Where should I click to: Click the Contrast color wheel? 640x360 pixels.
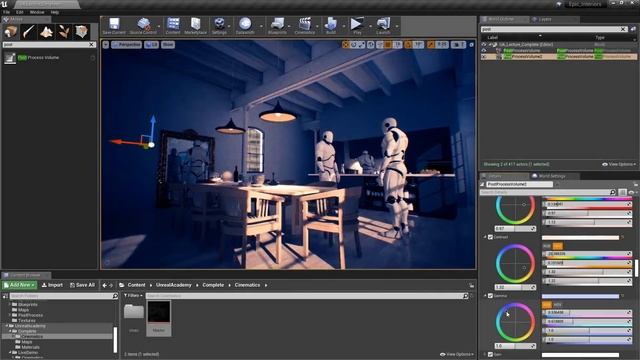coord(516,264)
